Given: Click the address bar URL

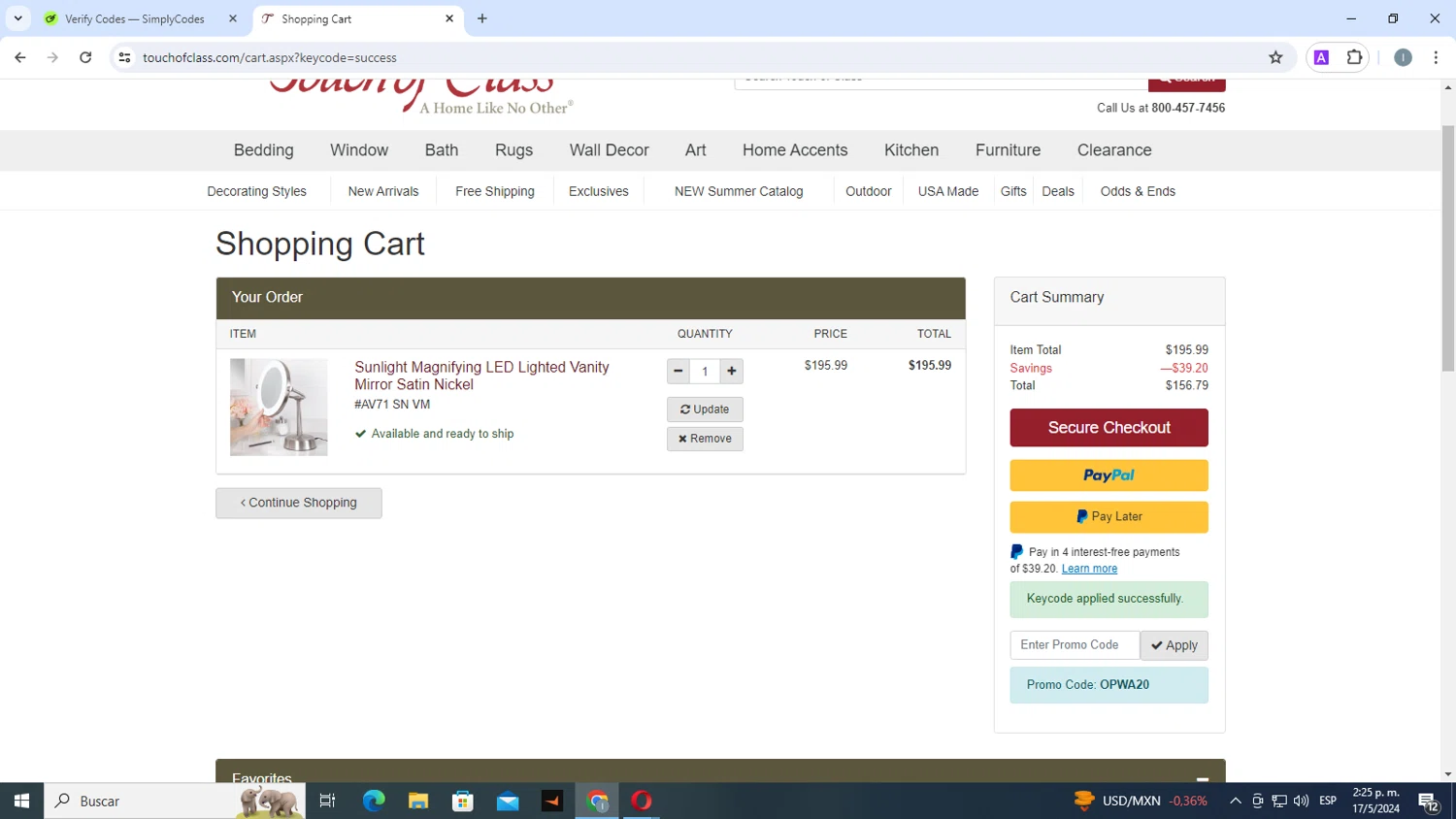Looking at the screenshot, I should [x=270, y=57].
